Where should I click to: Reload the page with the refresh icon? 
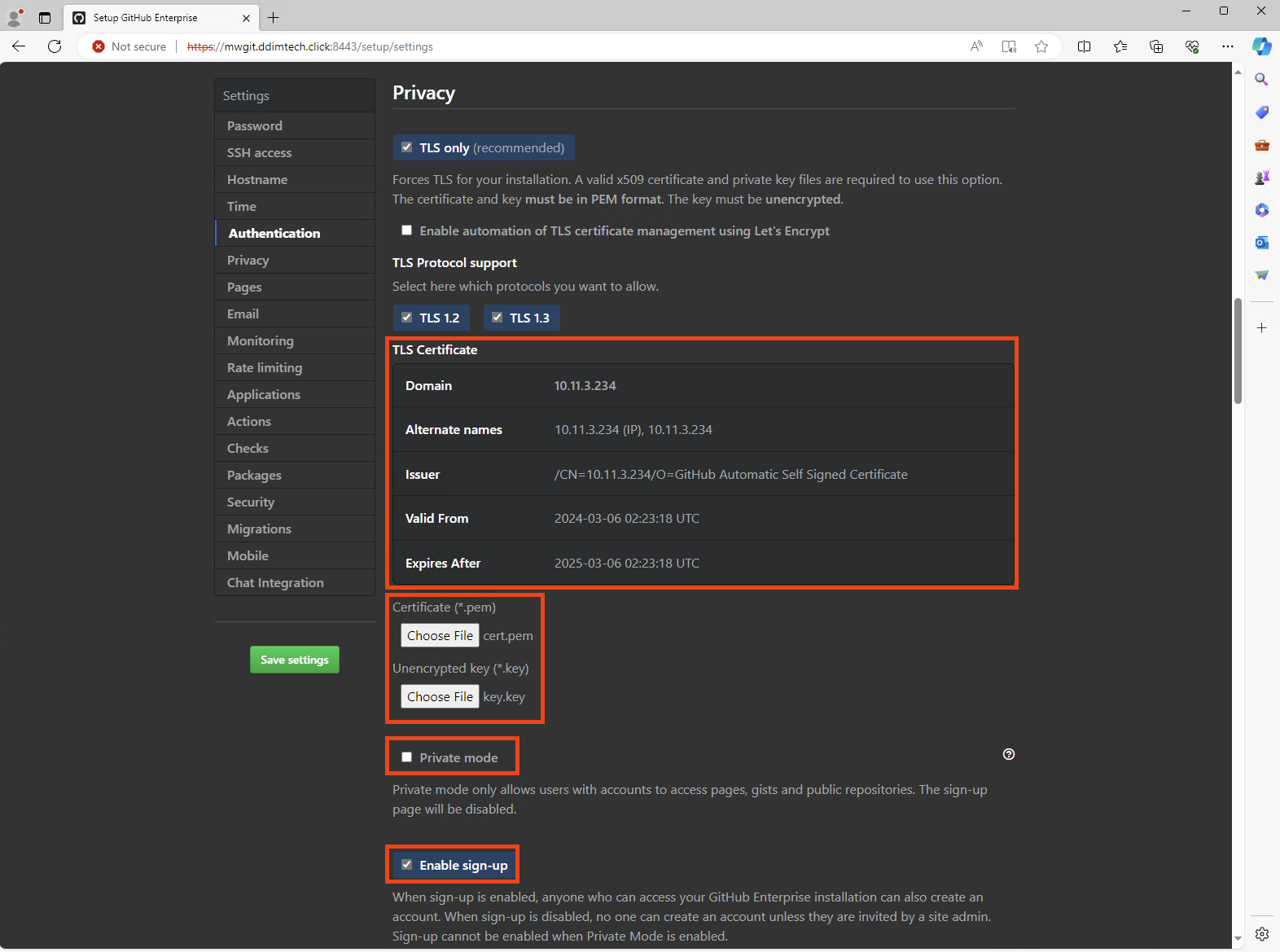pos(55,46)
